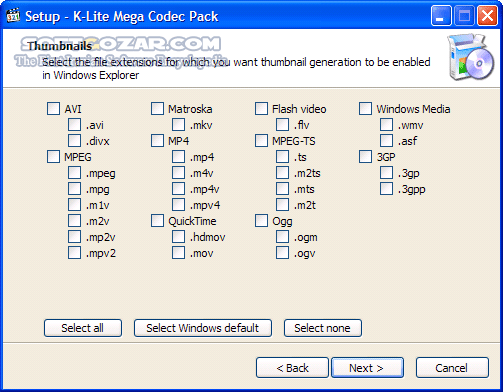Check the .flv extension
Screen dimensions: 503x392
(282, 125)
